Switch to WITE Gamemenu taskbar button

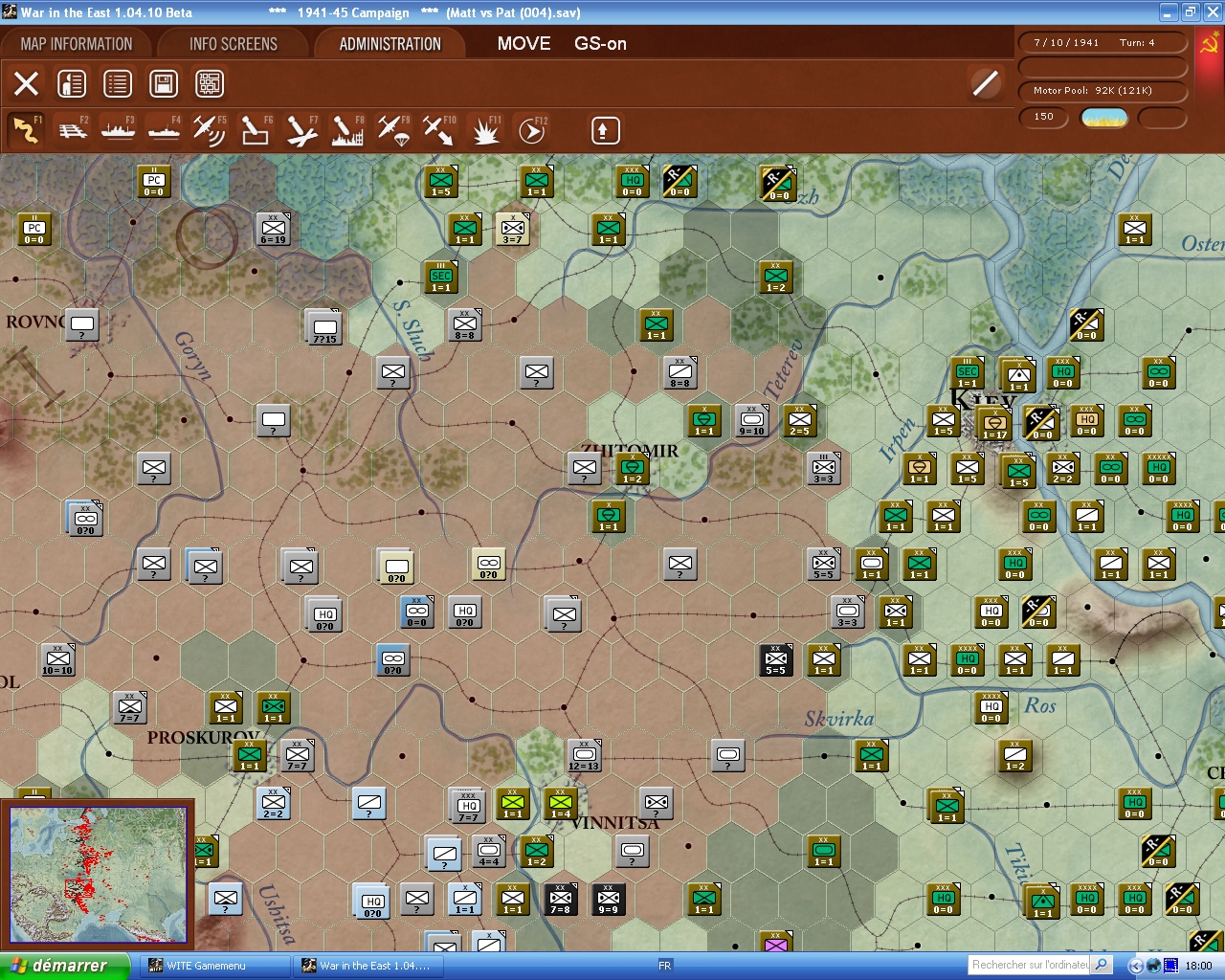pos(215,966)
